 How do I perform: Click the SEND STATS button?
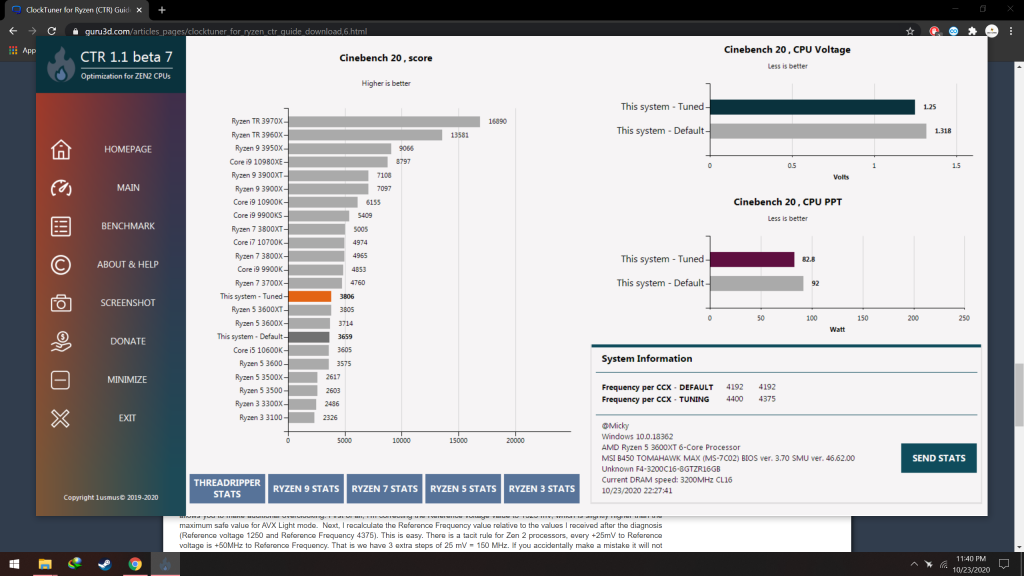pyautogui.click(x=938, y=458)
